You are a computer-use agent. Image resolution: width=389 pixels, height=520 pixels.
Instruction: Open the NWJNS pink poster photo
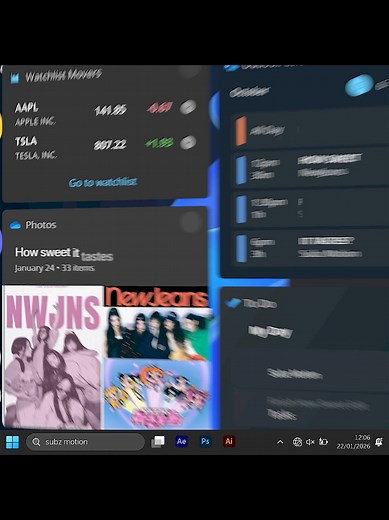[53, 357]
